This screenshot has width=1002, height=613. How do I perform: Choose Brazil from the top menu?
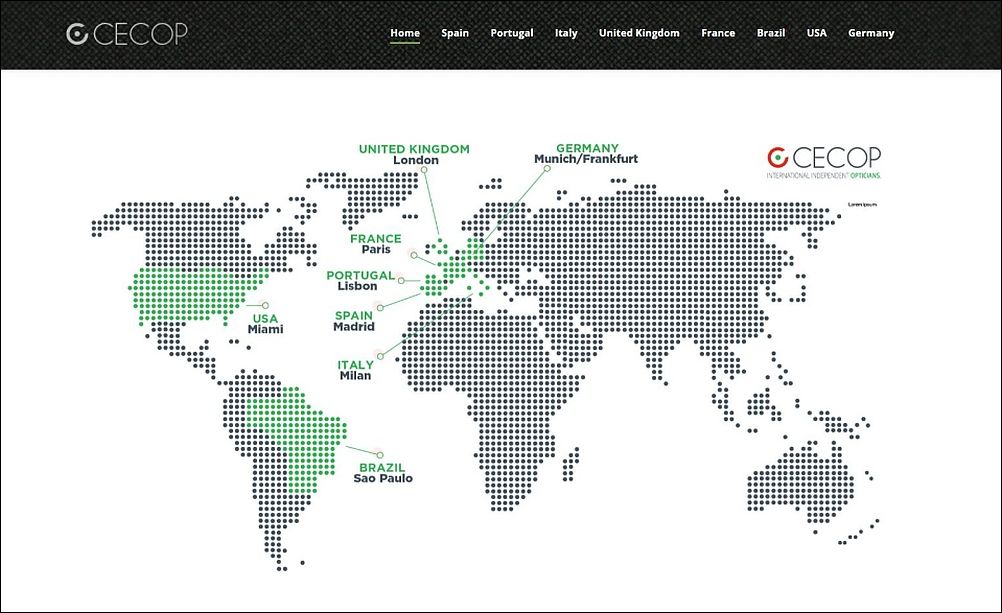tap(771, 33)
